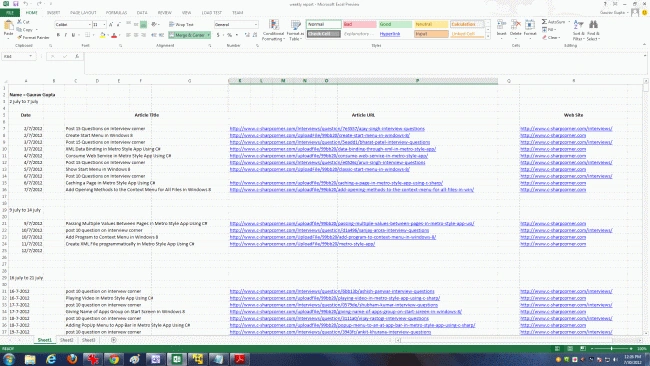Open Google Chrome from the taskbar
This screenshot has height=366, width=650.
coord(114,359)
